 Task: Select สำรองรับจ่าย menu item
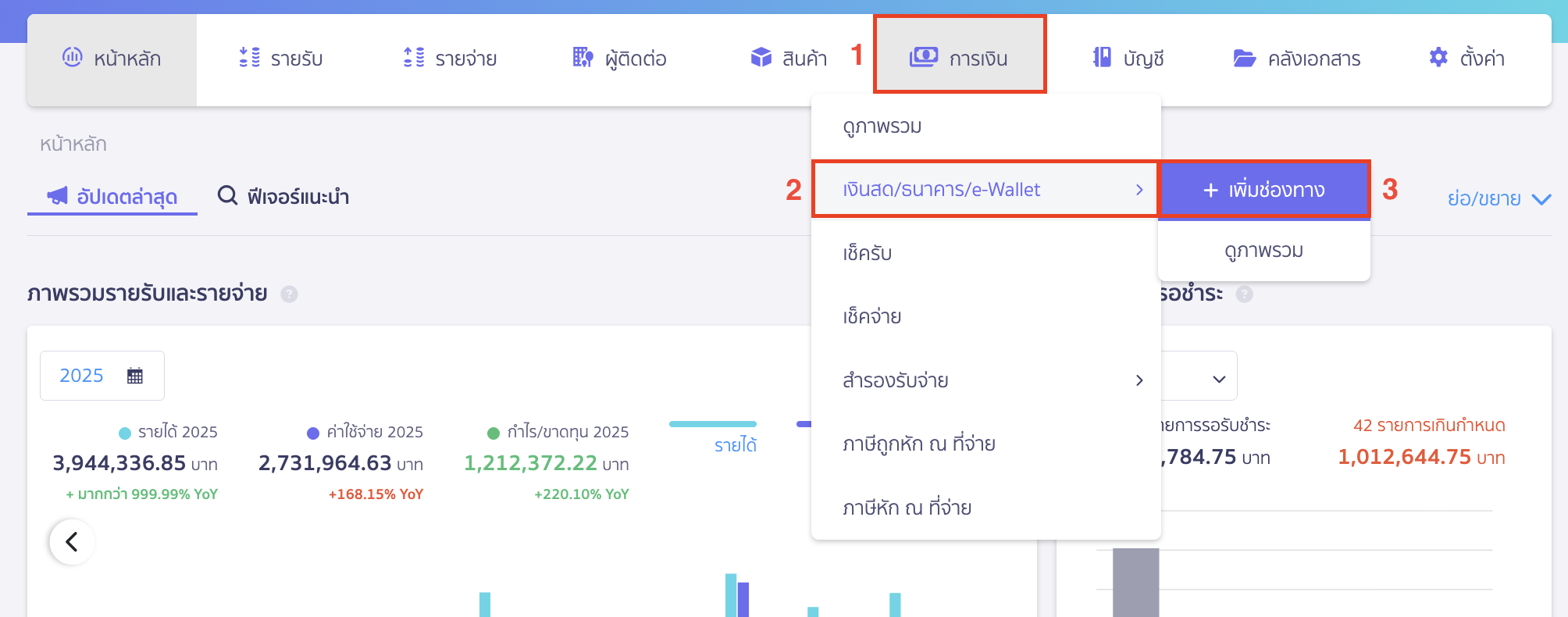985,380
